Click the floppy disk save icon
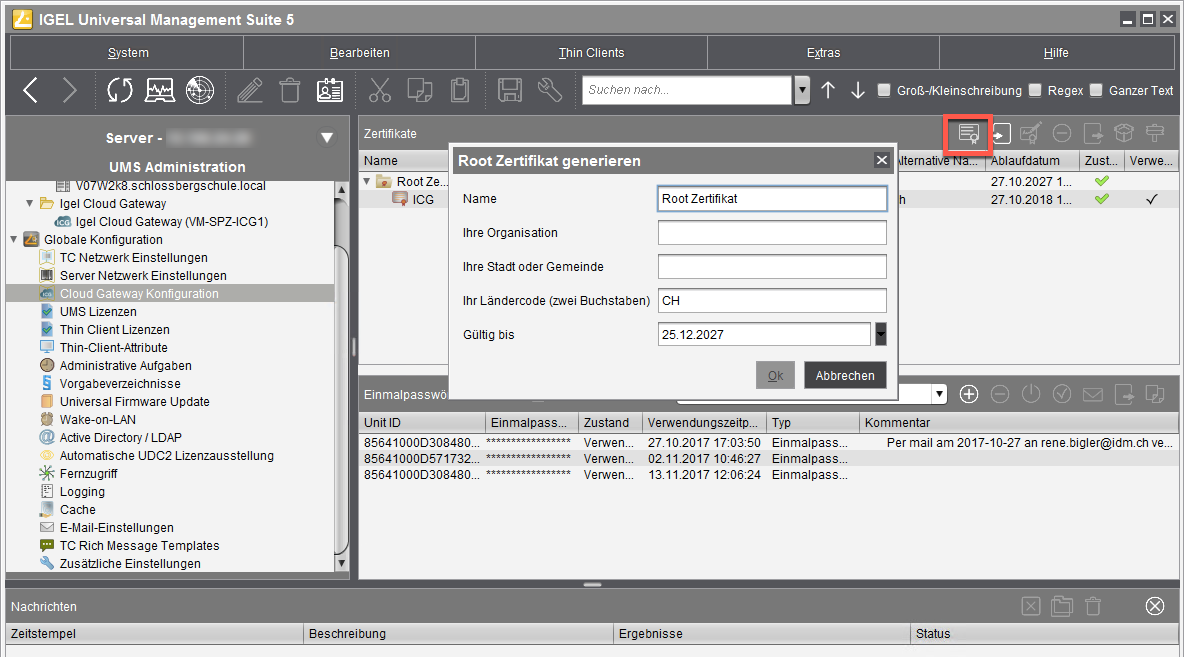The image size is (1184, 657). click(510, 91)
